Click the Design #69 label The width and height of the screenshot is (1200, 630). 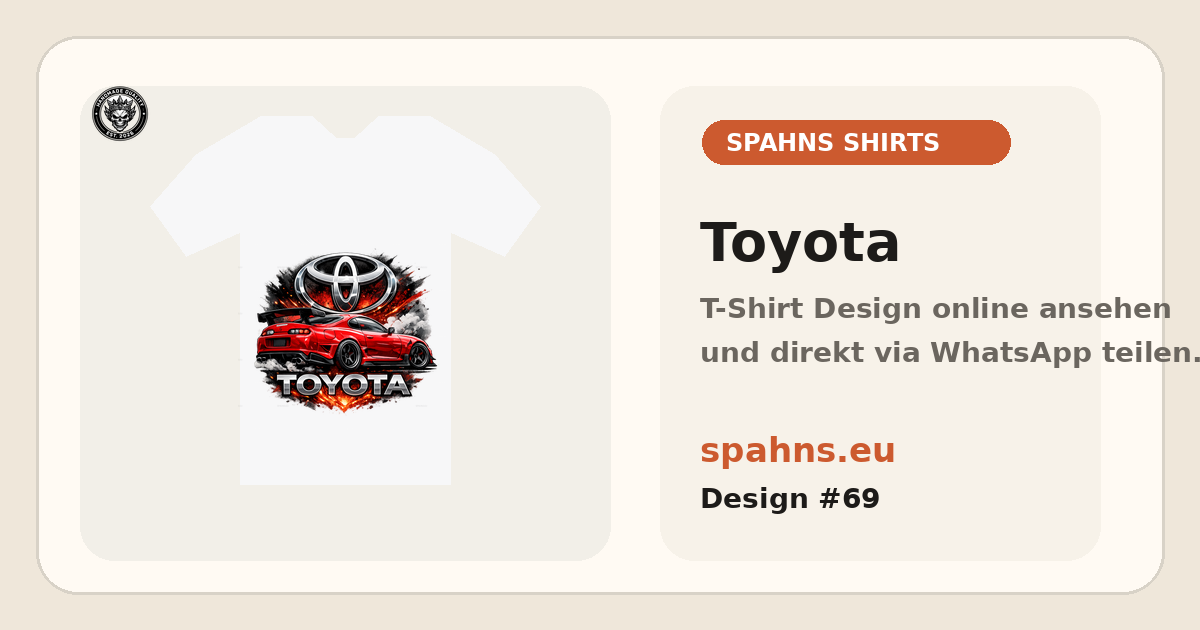pyautogui.click(x=790, y=499)
